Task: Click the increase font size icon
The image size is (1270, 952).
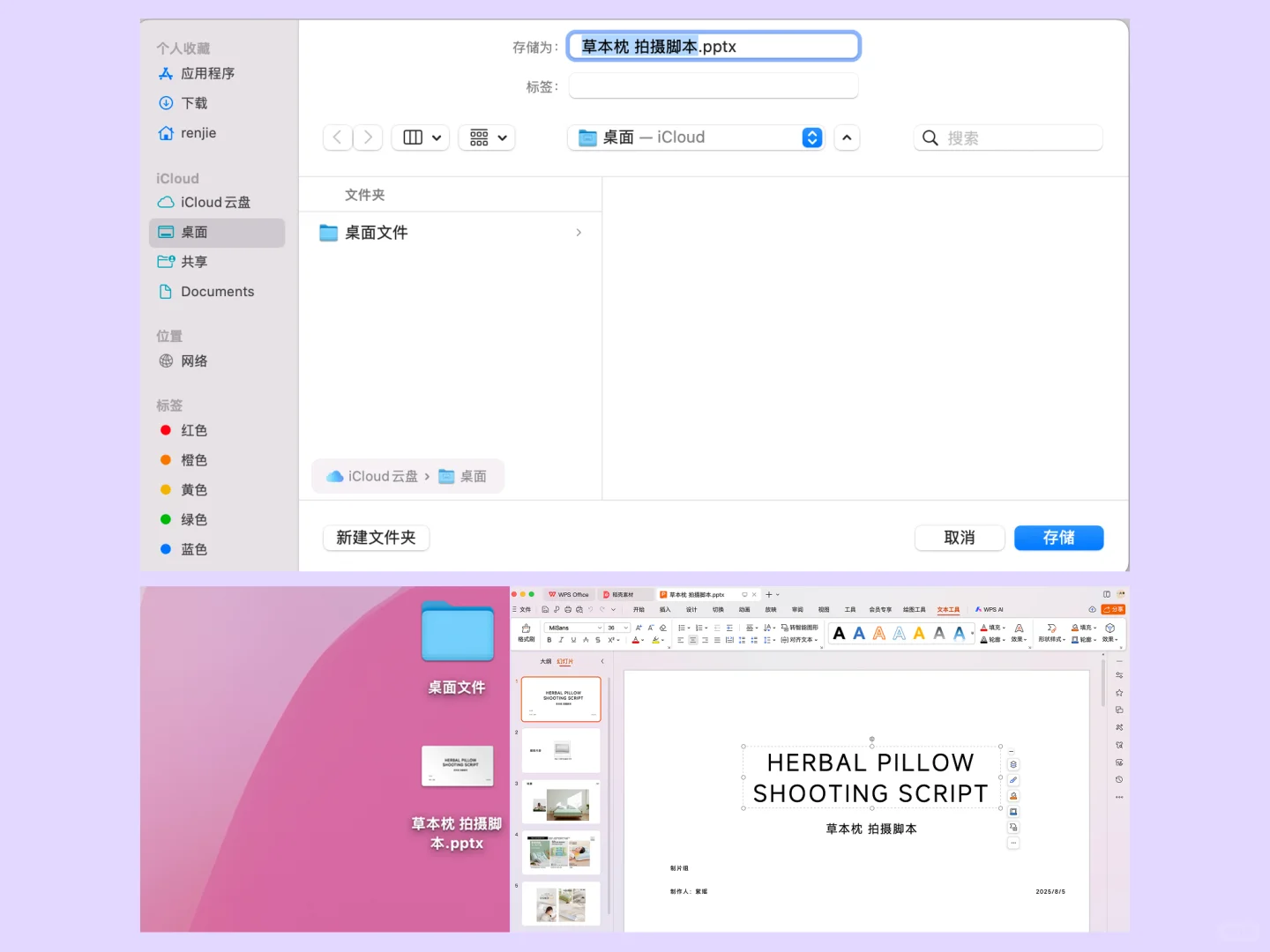Action: [639, 627]
